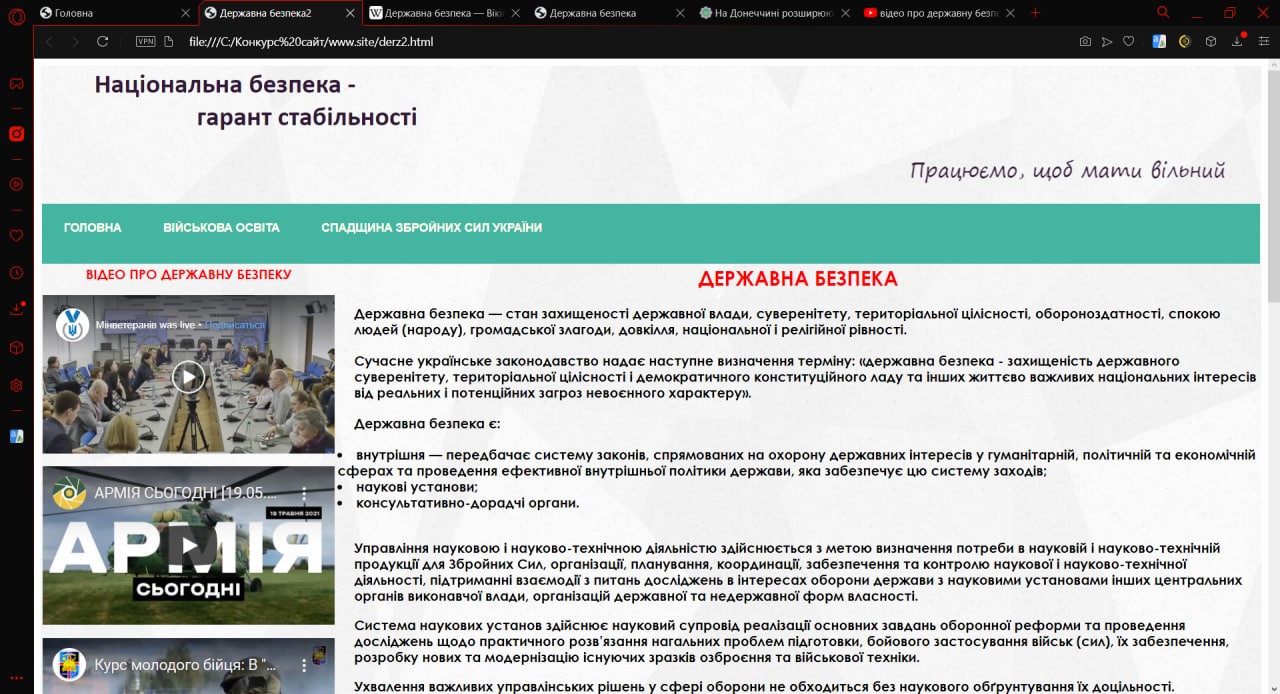View page info file icon
Viewport: 1280px width, 694px height.
coord(169,42)
